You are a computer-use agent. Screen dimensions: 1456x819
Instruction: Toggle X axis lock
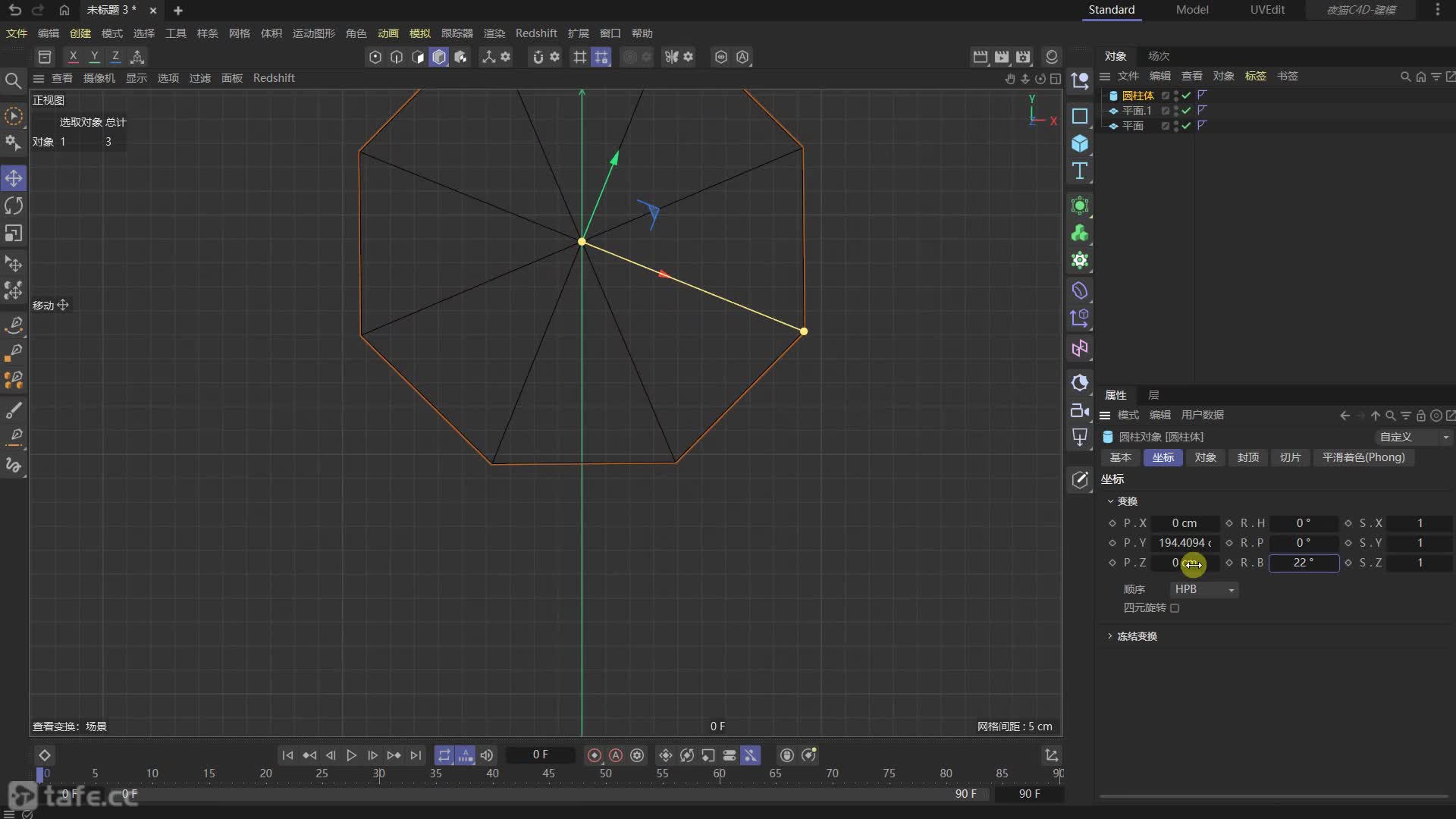[73, 57]
